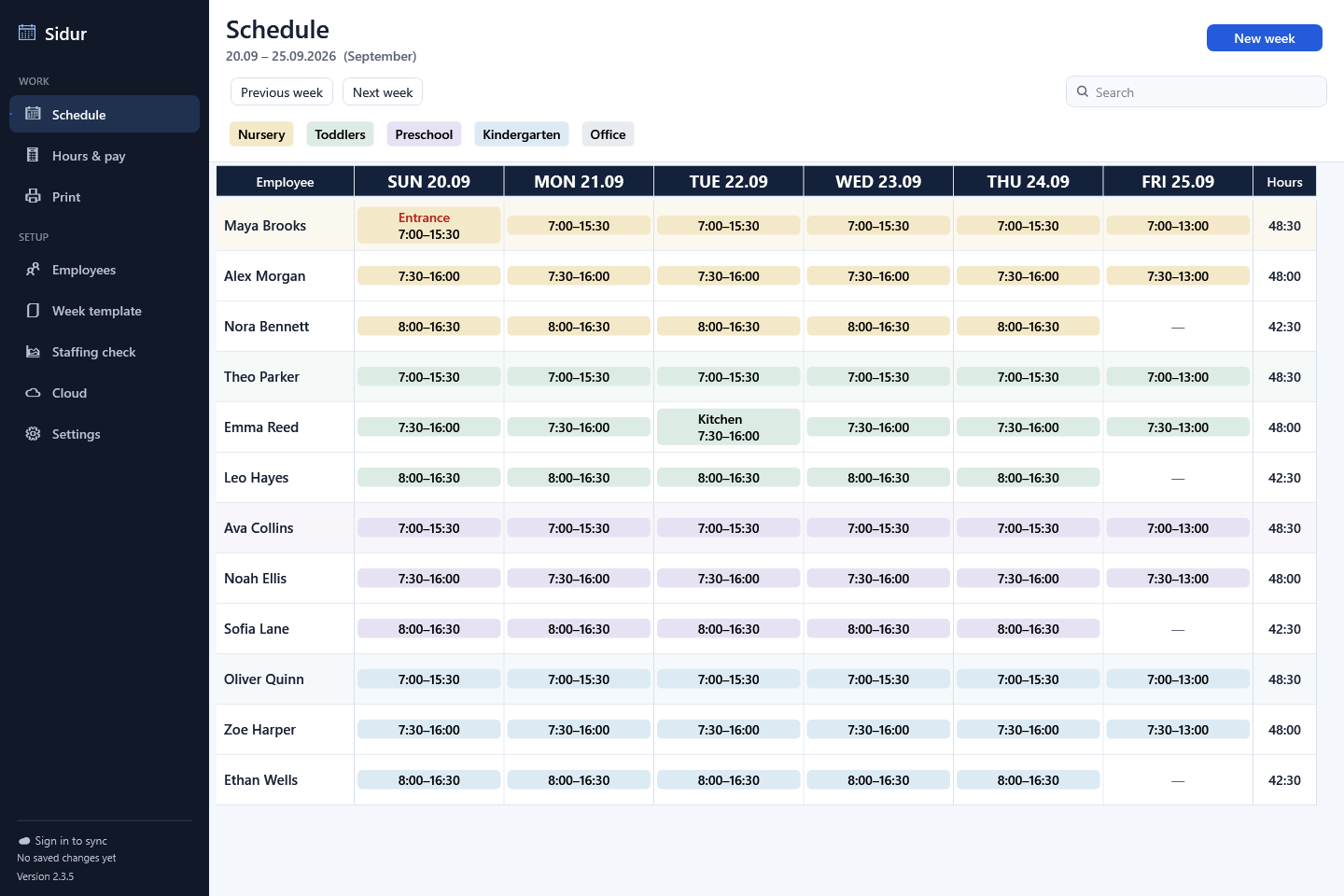Click the Print printer icon

(x=33, y=196)
